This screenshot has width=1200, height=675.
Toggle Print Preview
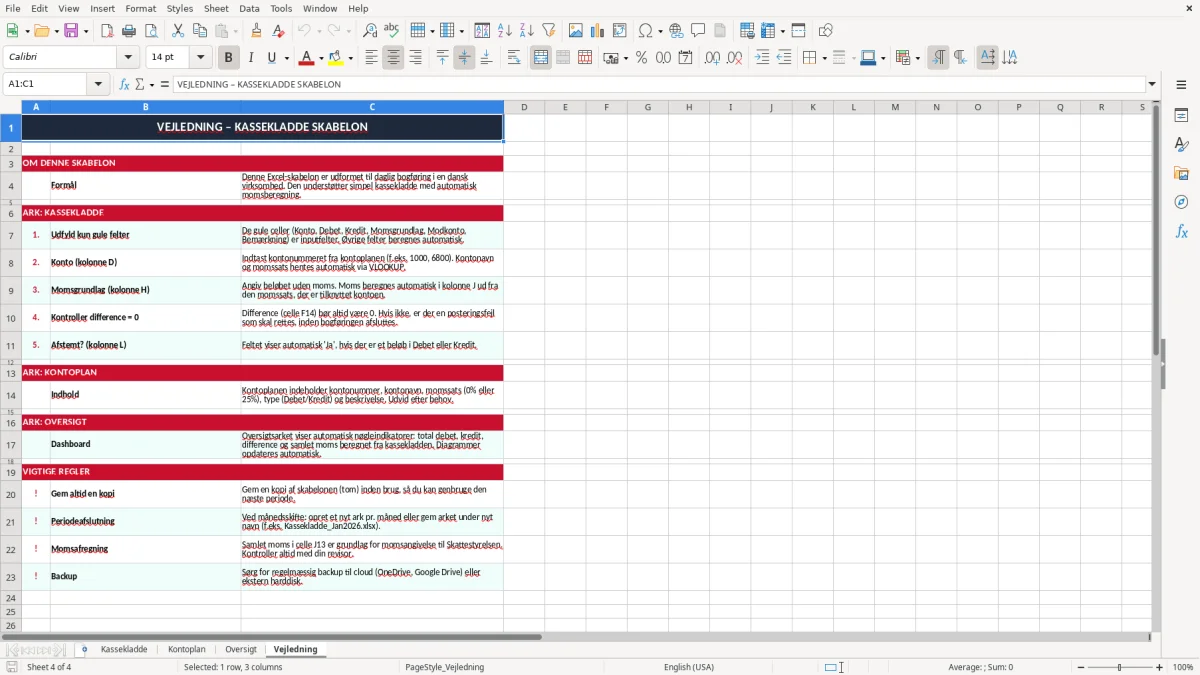[151, 30]
